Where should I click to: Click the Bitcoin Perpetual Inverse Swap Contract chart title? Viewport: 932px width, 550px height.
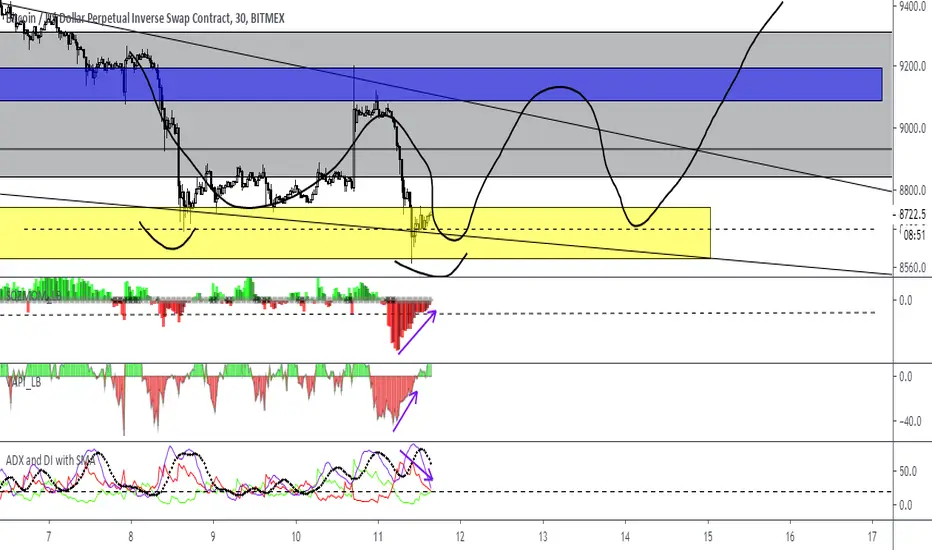pos(144,18)
